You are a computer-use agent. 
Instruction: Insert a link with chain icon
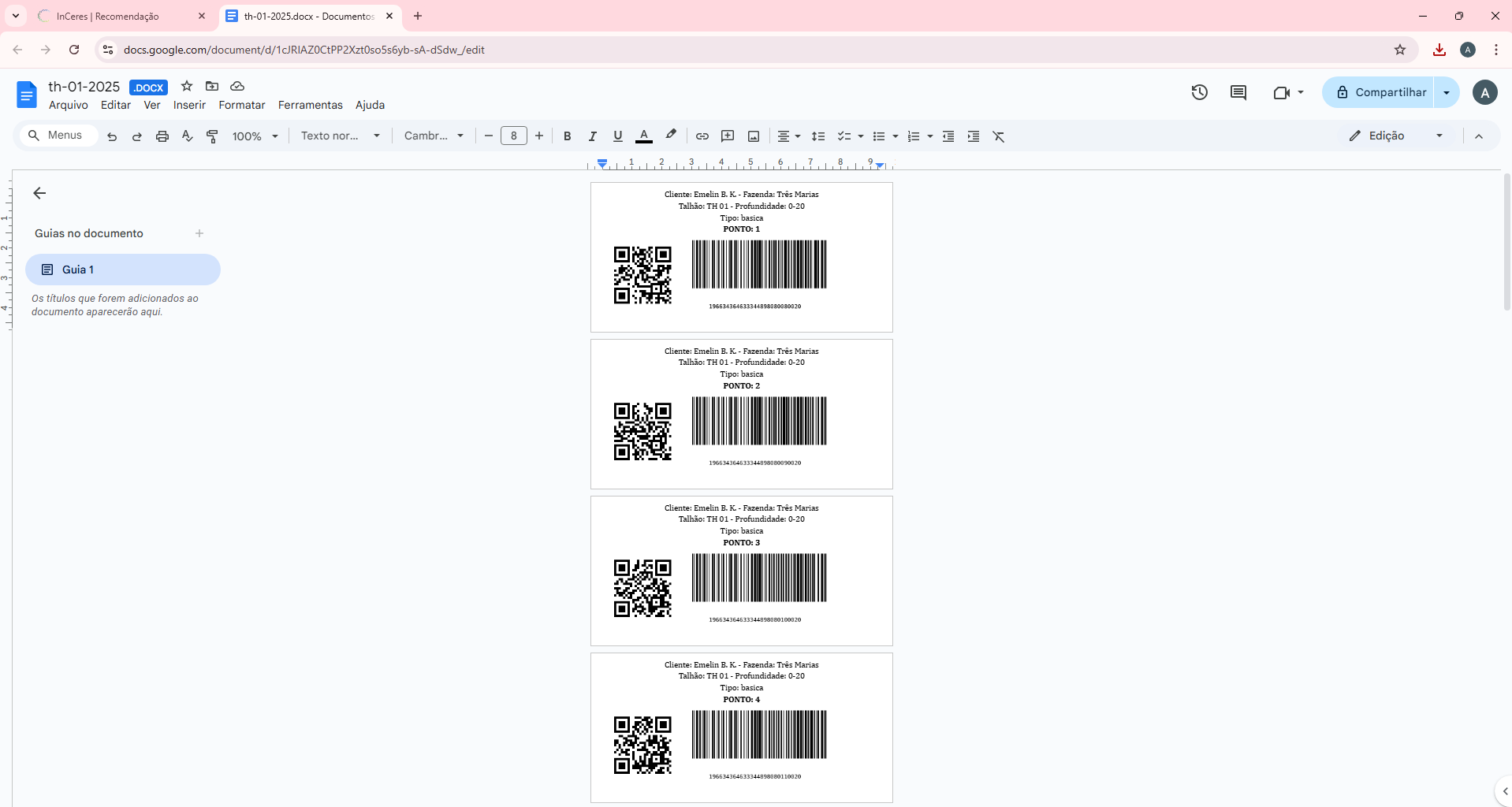[x=702, y=136]
